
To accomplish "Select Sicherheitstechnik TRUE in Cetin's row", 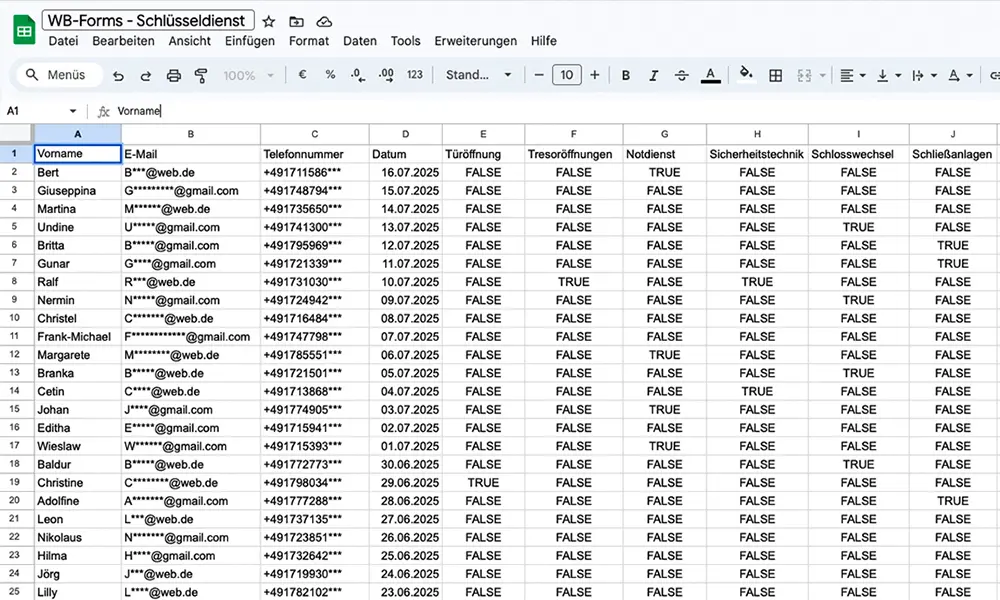I will tap(757, 391).
